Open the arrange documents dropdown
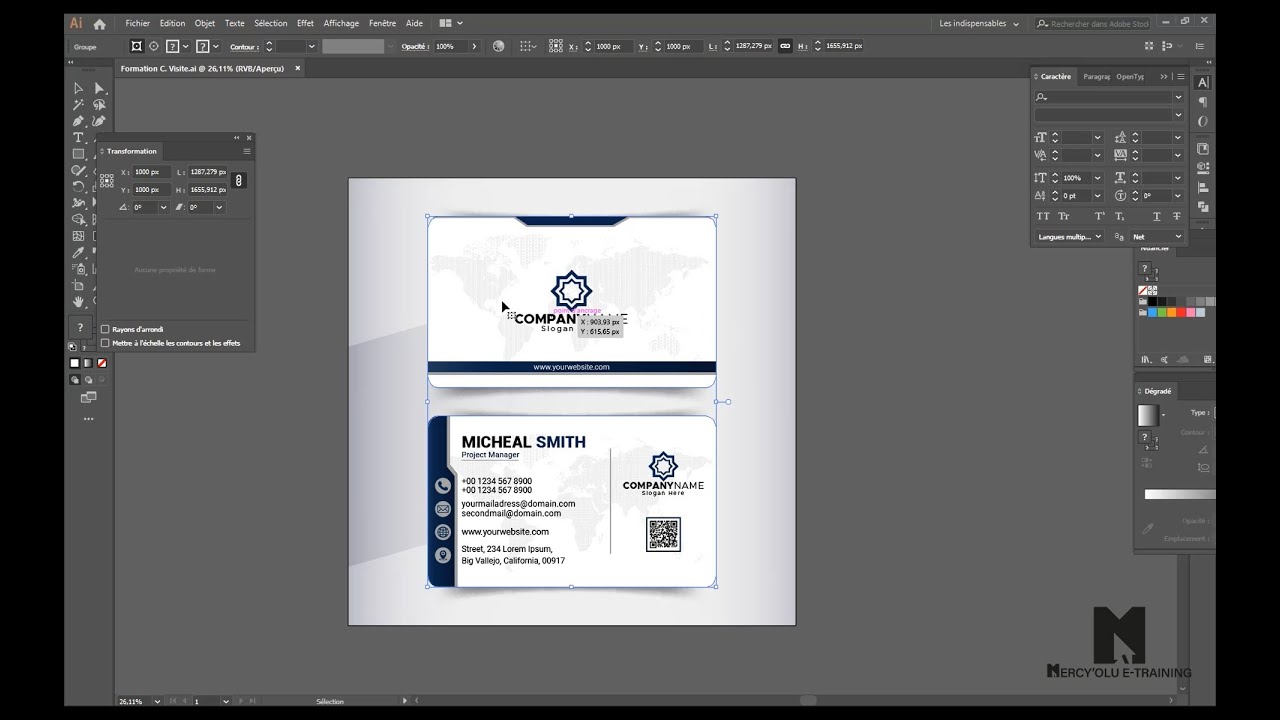This screenshot has height=720, width=1280. click(451, 23)
